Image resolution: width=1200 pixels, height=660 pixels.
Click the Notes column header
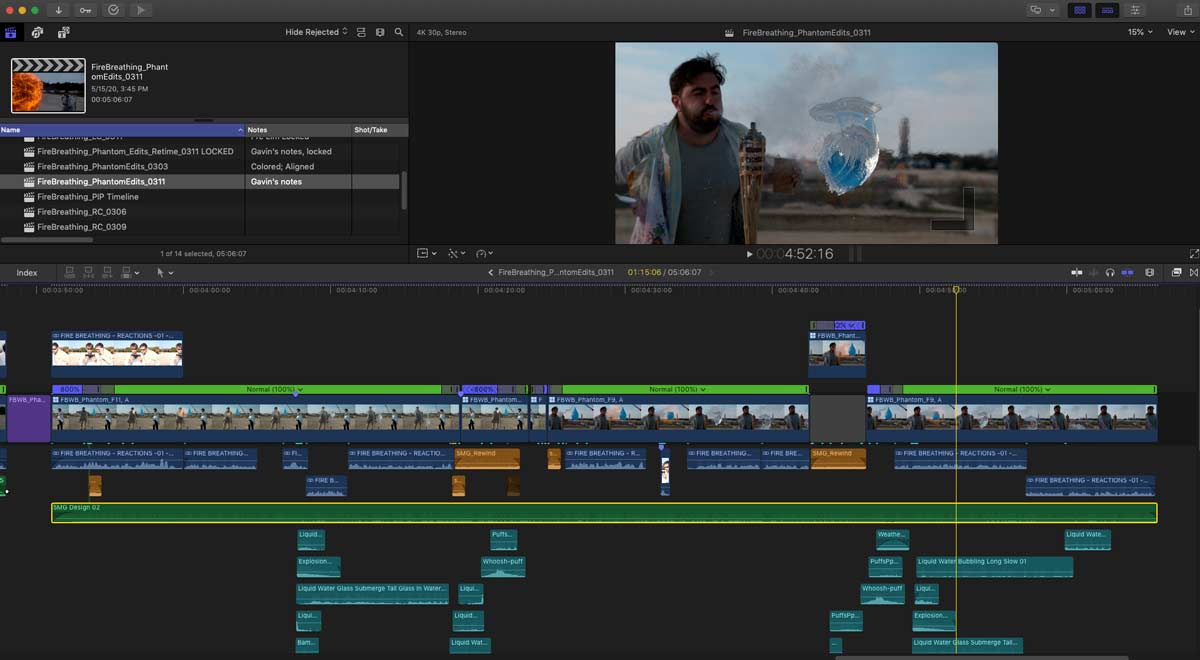(x=298, y=130)
